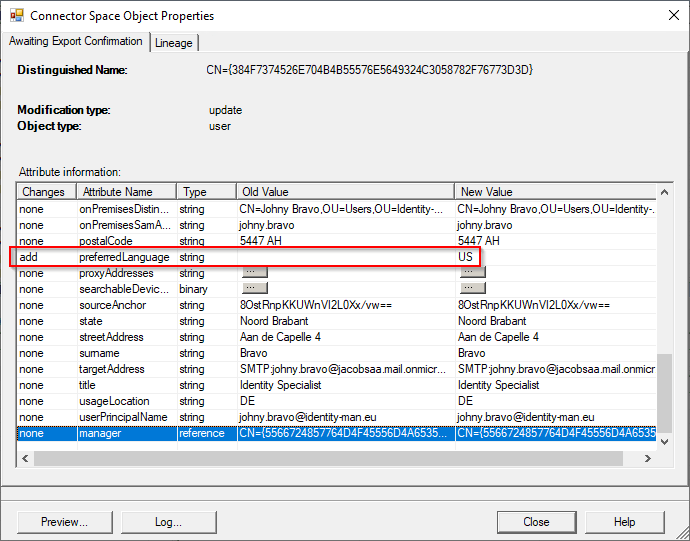Click ellipsis button for proxyAddresses new value
The image size is (690, 541).
[x=473, y=273]
